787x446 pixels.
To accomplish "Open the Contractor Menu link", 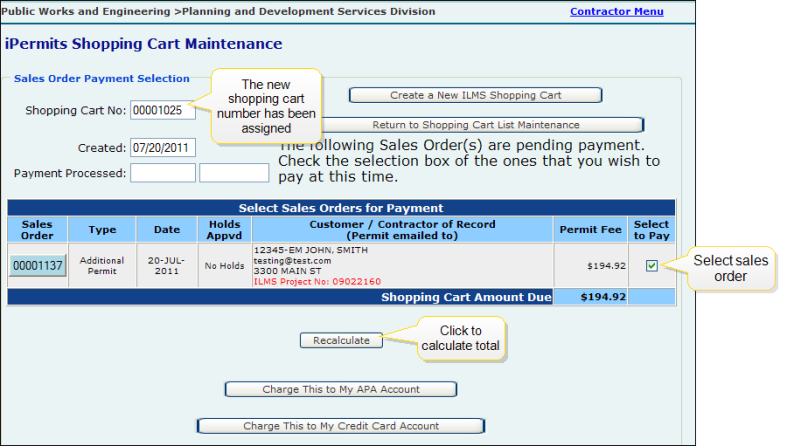I will [616, 12].
